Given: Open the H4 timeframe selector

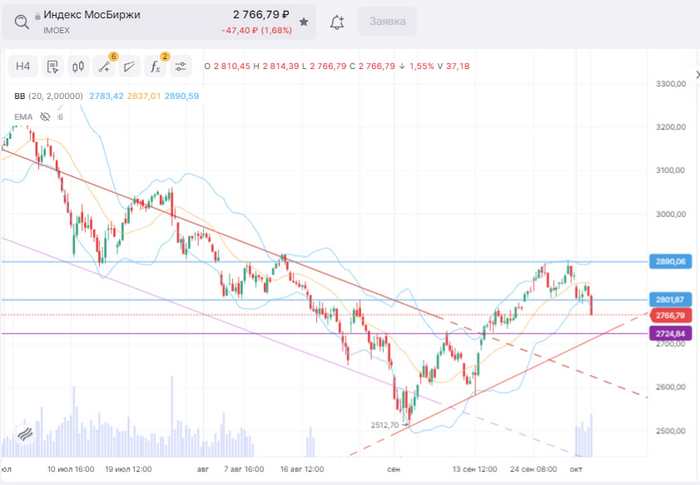Looking at the screenshot, I should point(23,67).
